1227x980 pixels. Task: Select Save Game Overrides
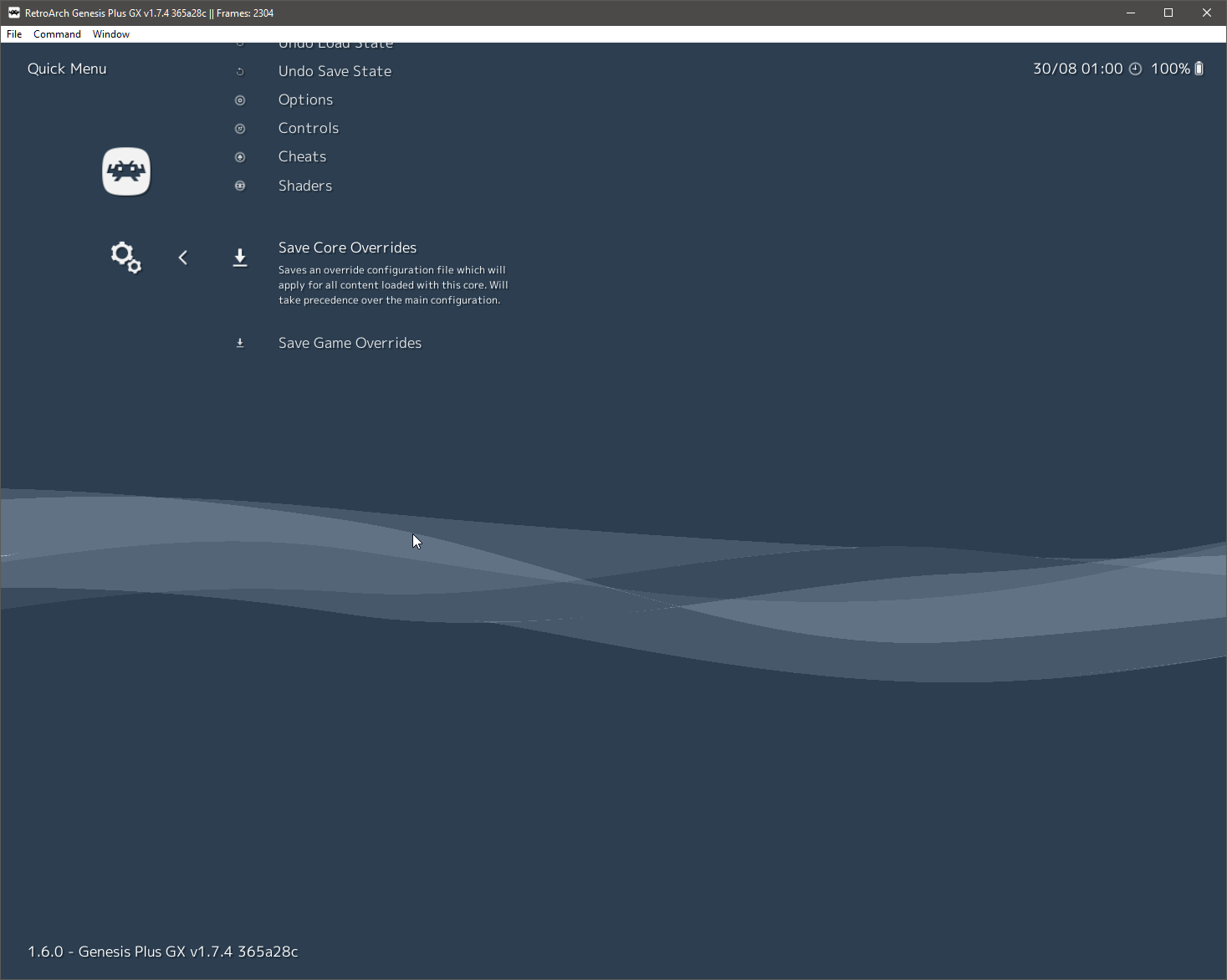pos(350,343)
